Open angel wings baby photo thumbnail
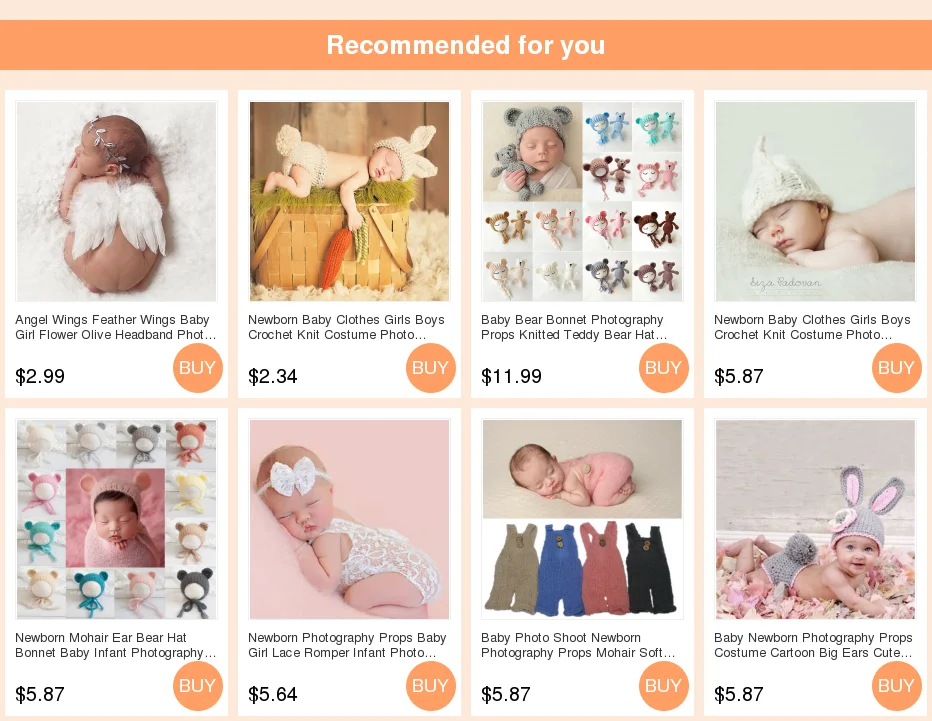932x721 pixels. pyautogui.click(x=116, y=201)
